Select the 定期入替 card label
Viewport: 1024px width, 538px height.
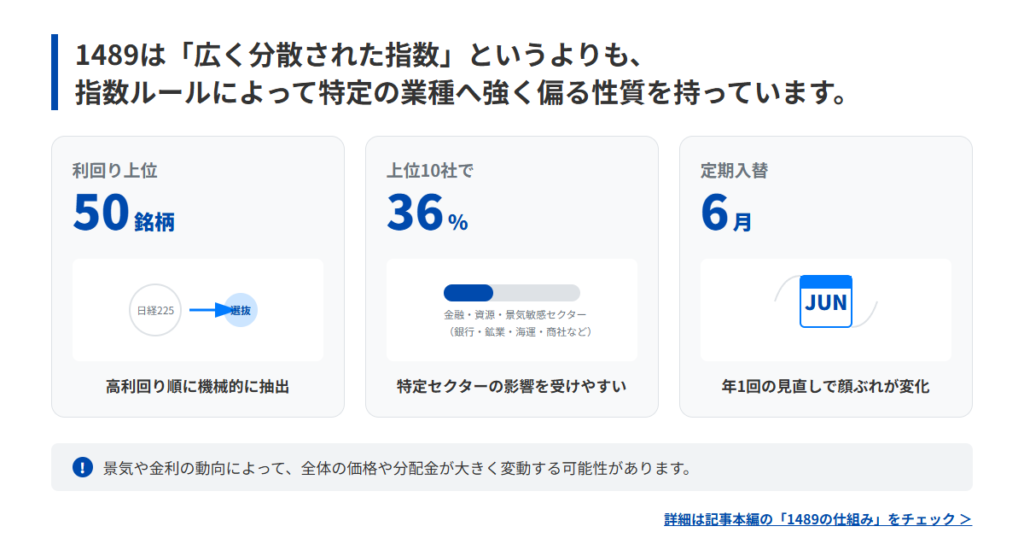[734, 171]
